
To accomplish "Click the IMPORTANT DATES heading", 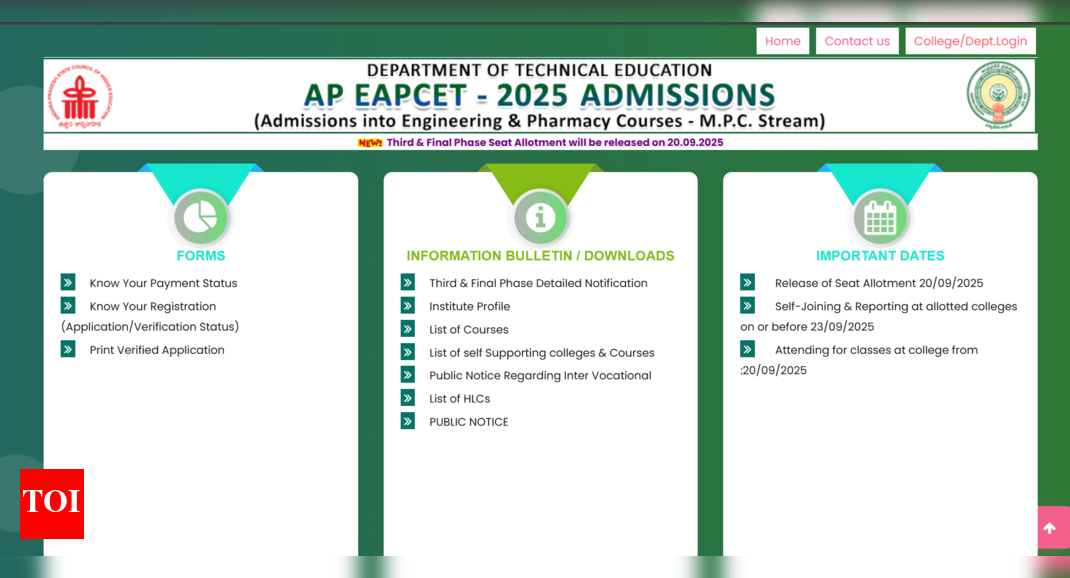I will (x=880, y=256).
